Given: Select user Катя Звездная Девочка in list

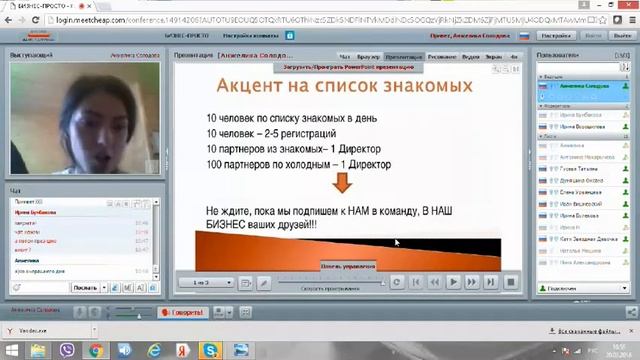Looking at the screenshot, I should click(x=584, y=239).
